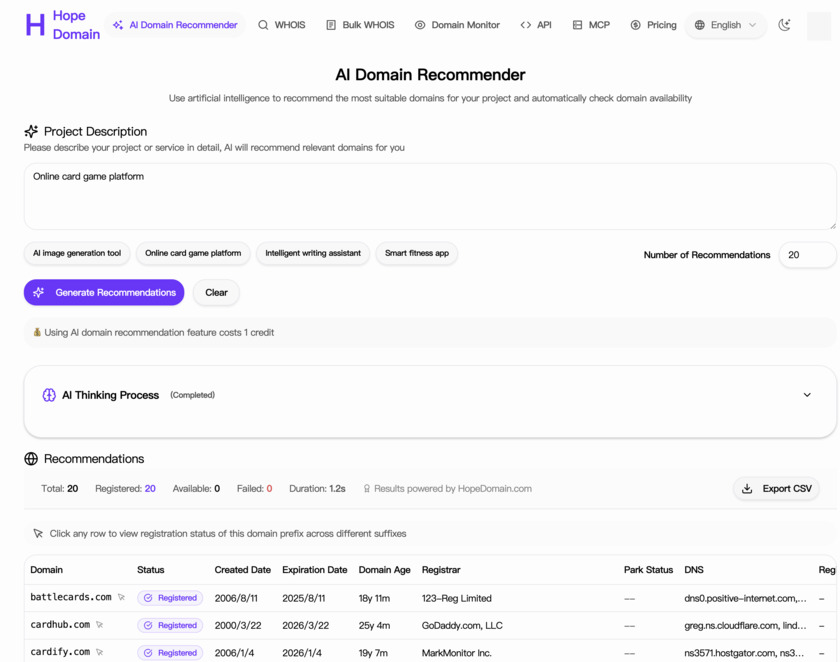Open Domain Monitor from navigation

457,25
